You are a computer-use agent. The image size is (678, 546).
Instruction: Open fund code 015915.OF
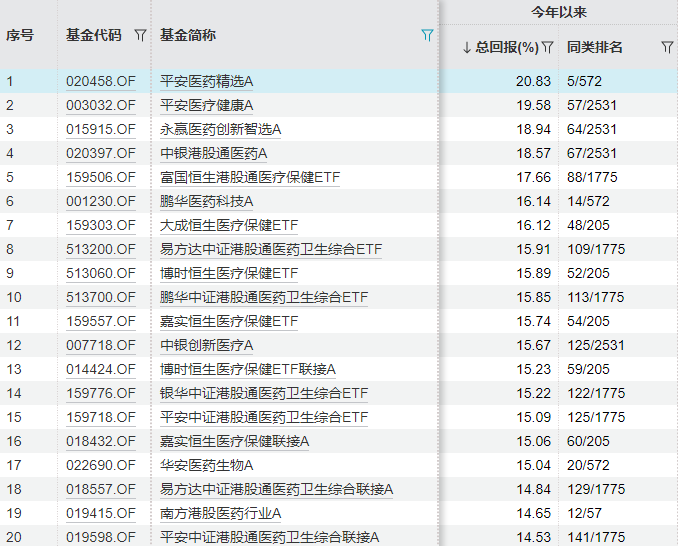click(x=101, y=129)
